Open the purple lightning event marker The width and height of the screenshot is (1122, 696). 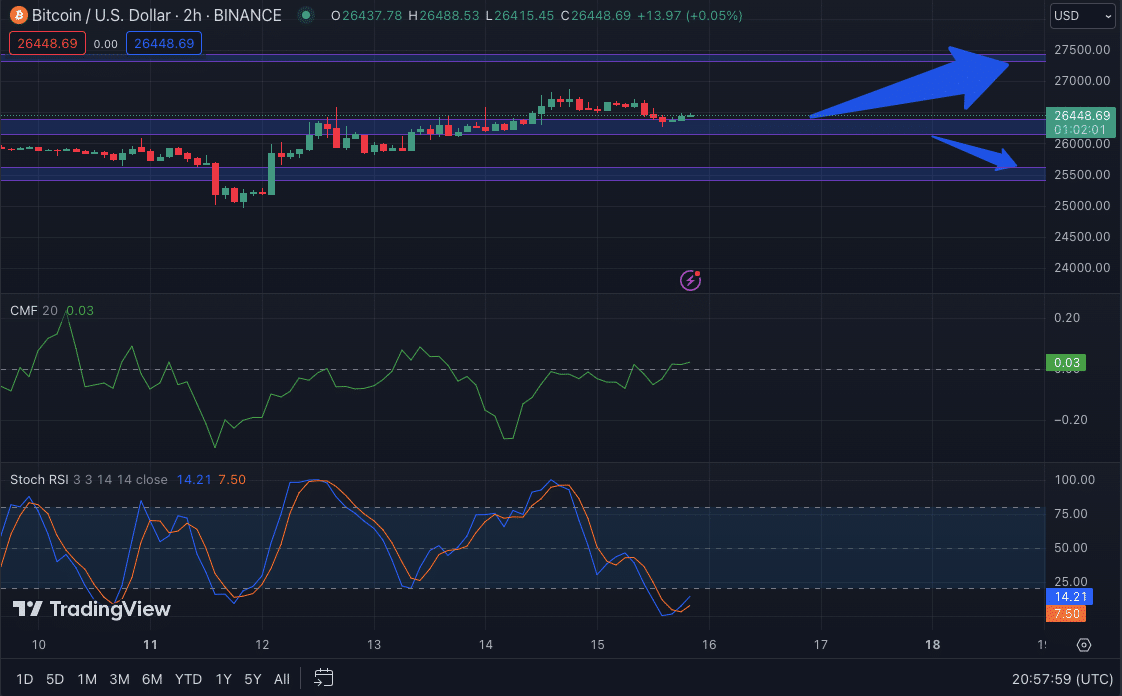(x=691, y=280)
